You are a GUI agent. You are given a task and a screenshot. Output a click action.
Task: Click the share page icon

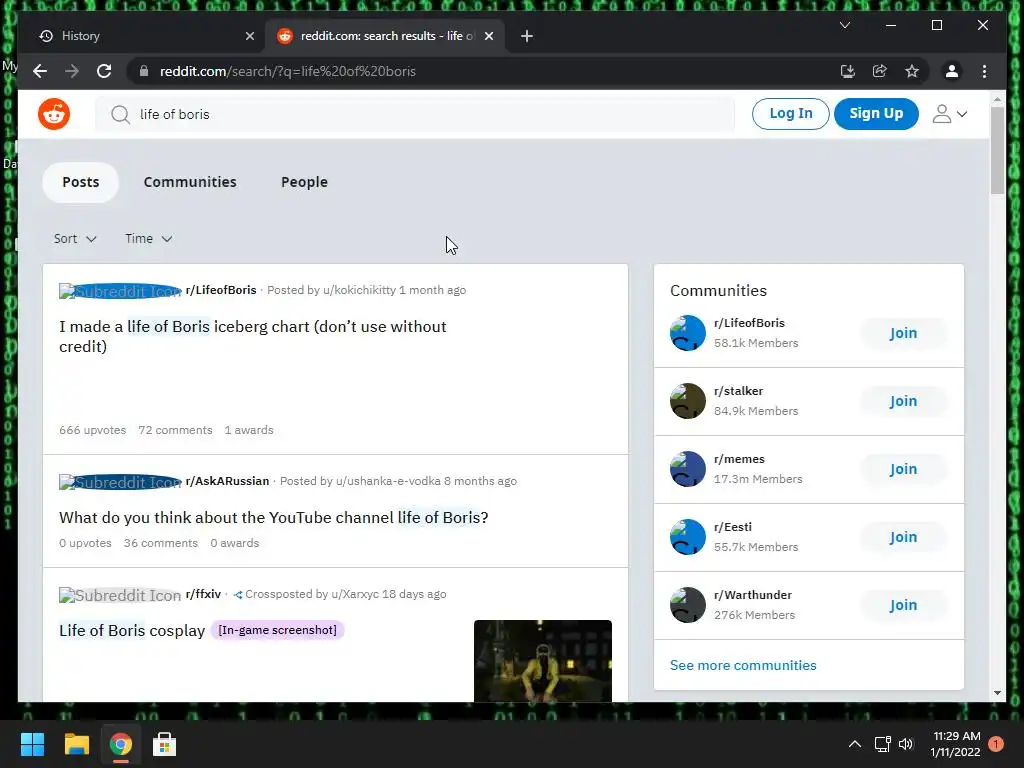click(880, 71)
